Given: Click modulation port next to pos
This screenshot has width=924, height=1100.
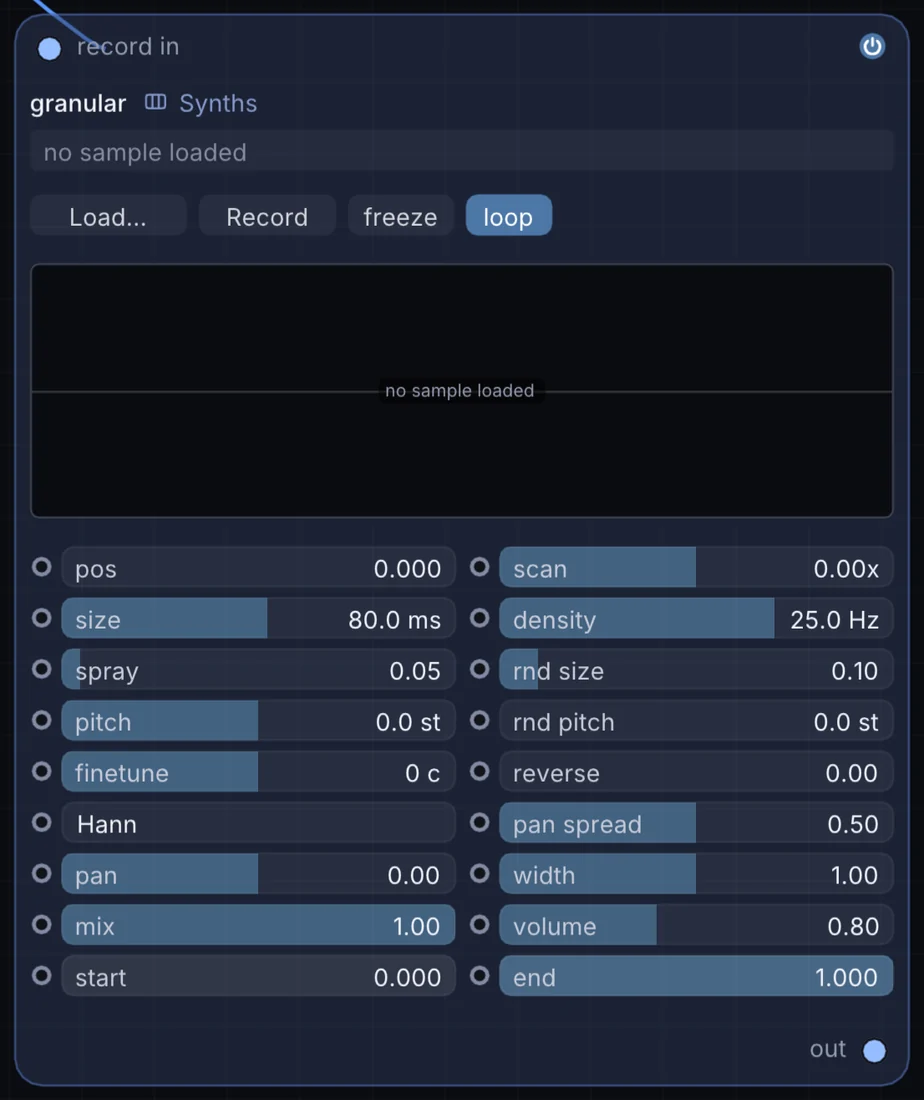Looking at the screenshot, I should click(41, 567).
